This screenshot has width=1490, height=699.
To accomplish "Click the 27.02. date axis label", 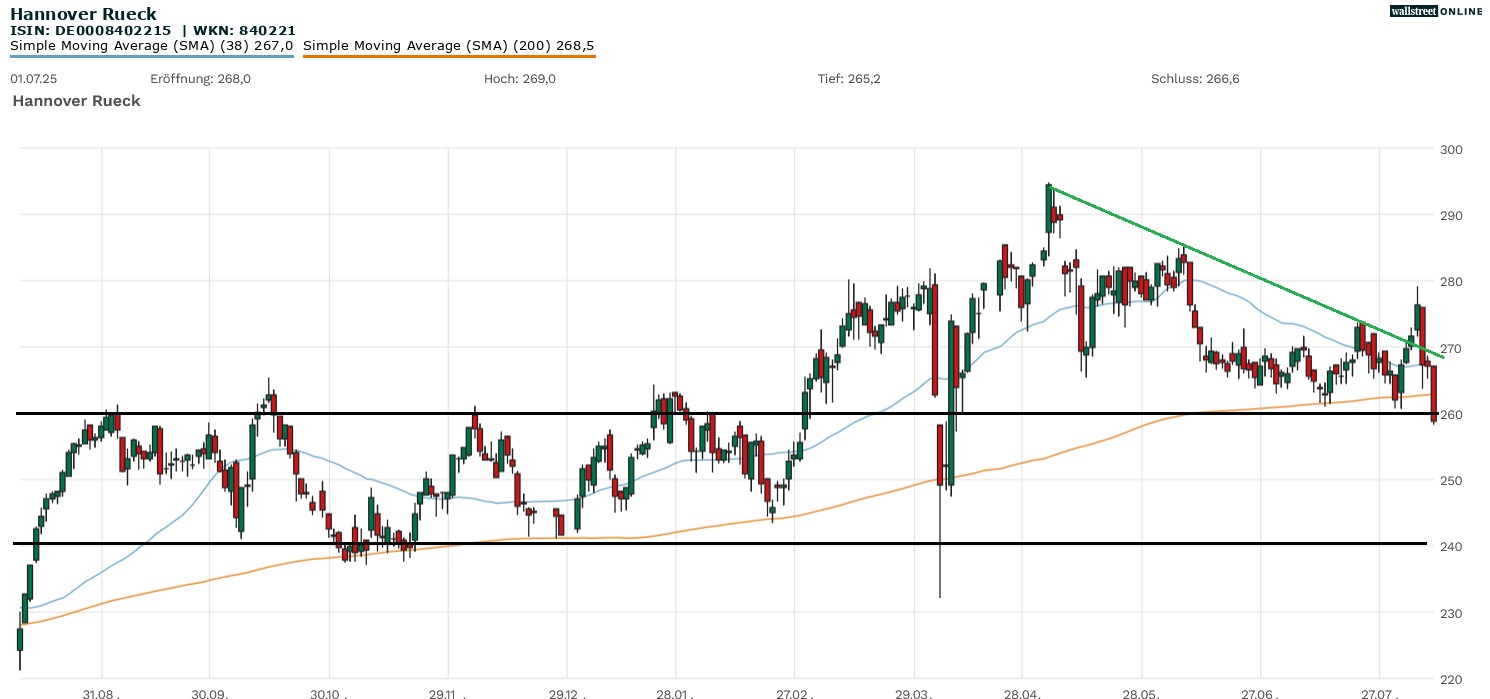I will [795, 692].
